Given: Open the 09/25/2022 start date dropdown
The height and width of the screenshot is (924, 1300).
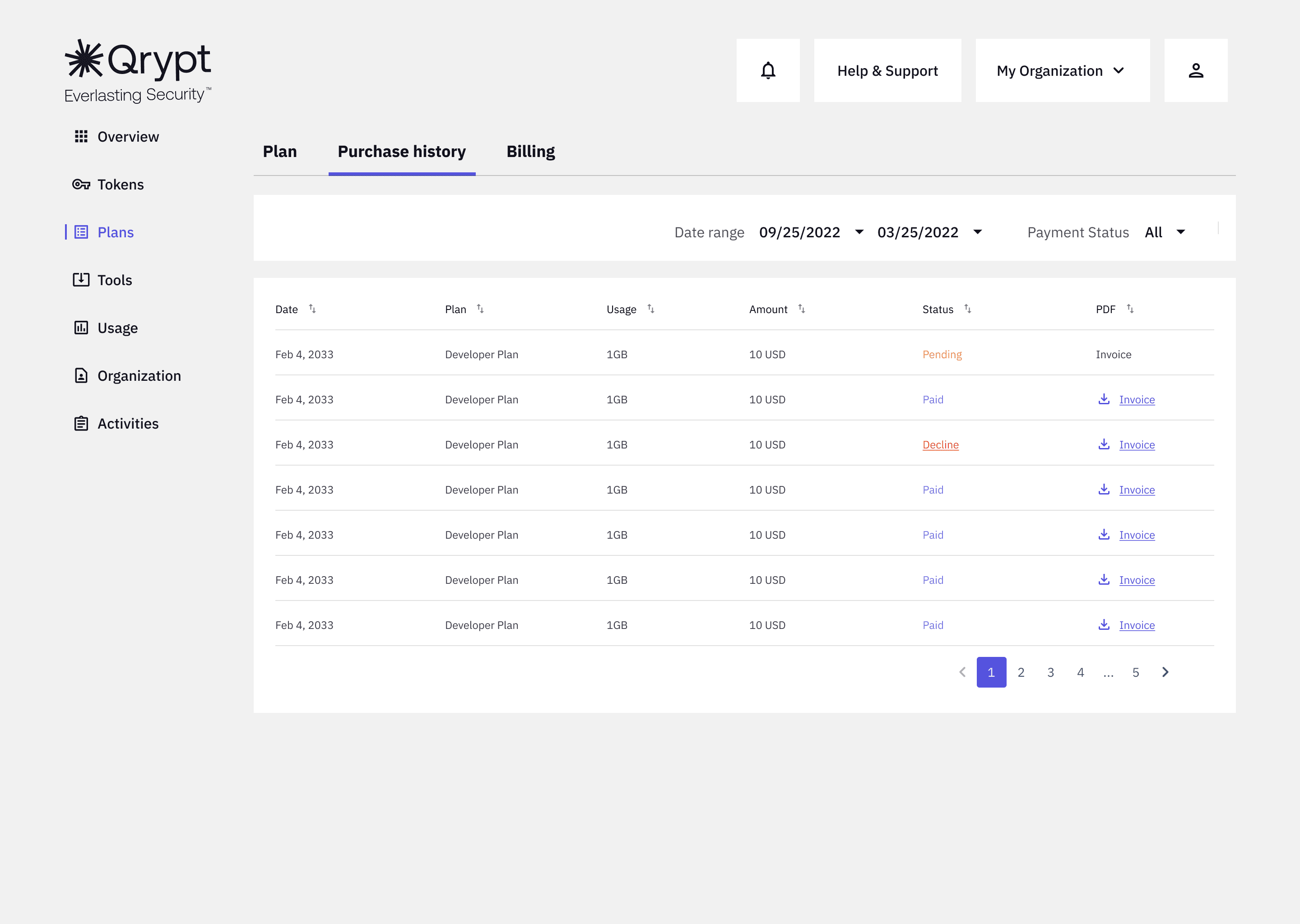Looking at the screenshot, I should [x=859, y=232].
